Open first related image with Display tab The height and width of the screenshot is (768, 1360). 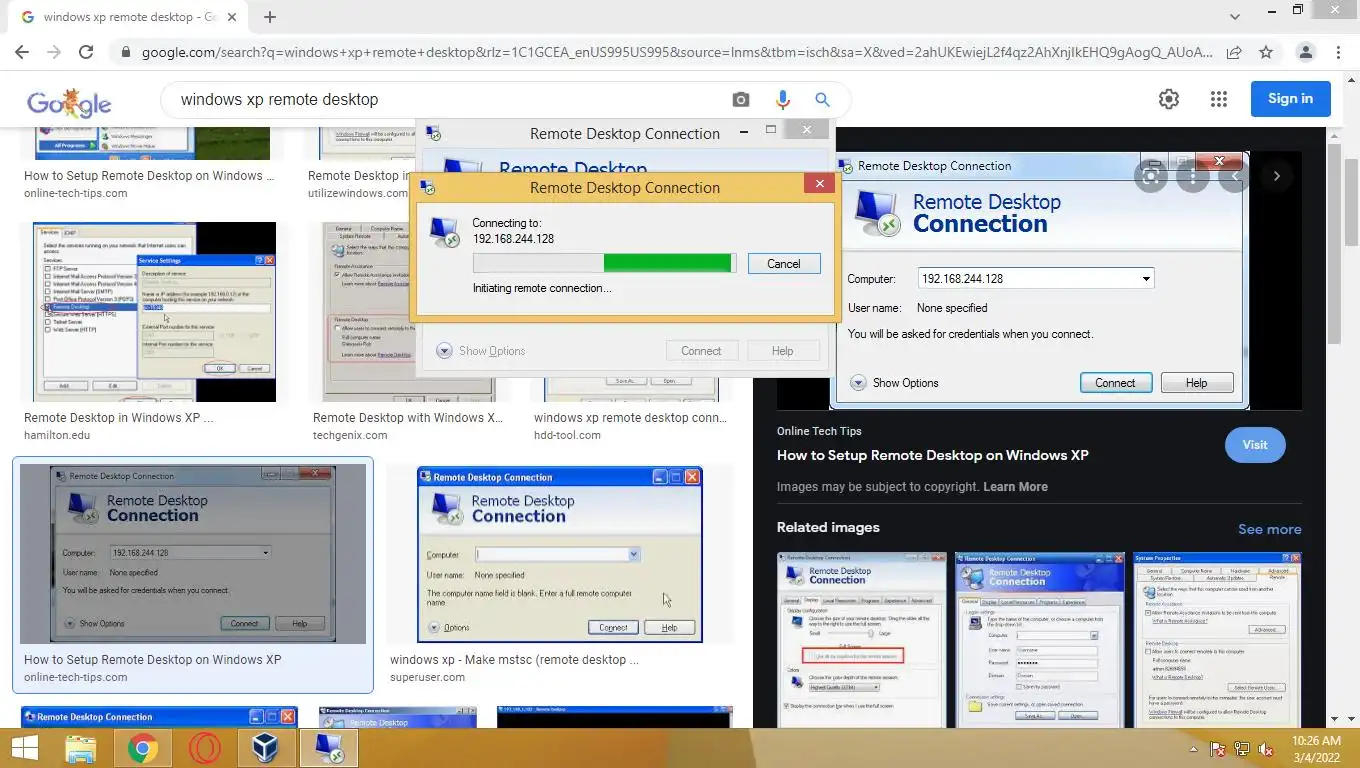tap(861, 639)
